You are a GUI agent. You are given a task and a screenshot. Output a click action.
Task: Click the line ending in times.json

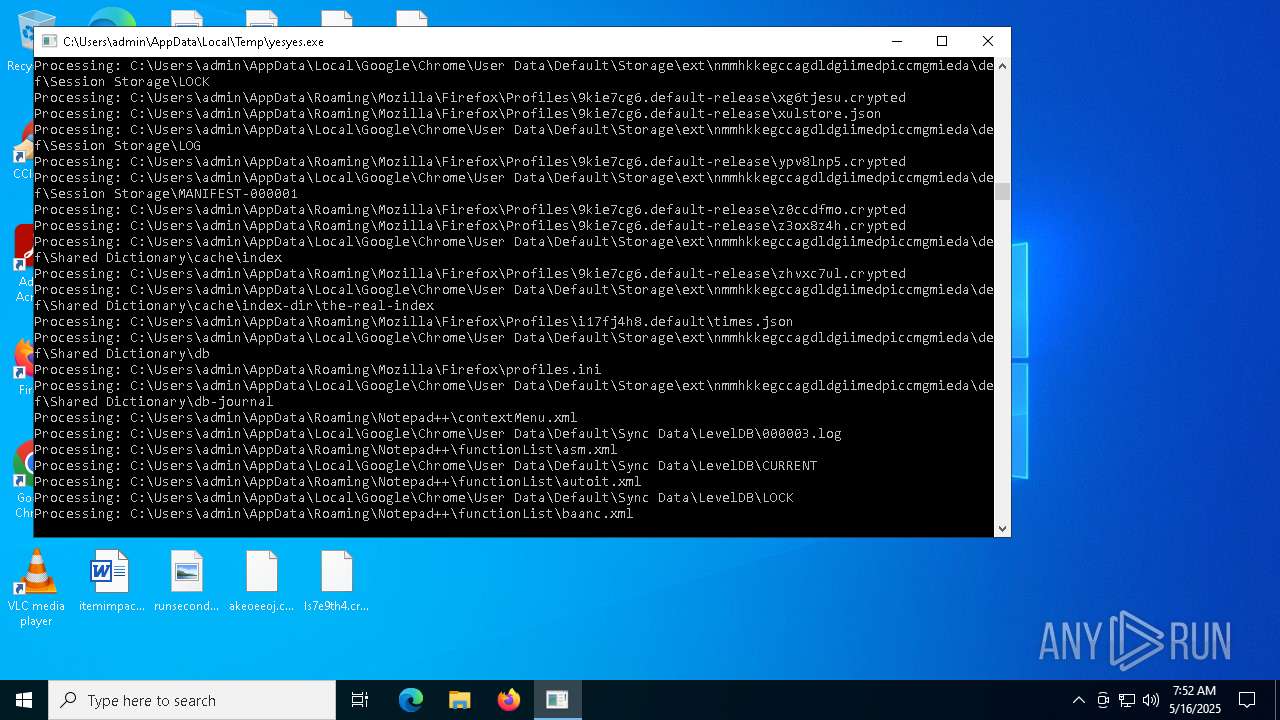(414, 322)
